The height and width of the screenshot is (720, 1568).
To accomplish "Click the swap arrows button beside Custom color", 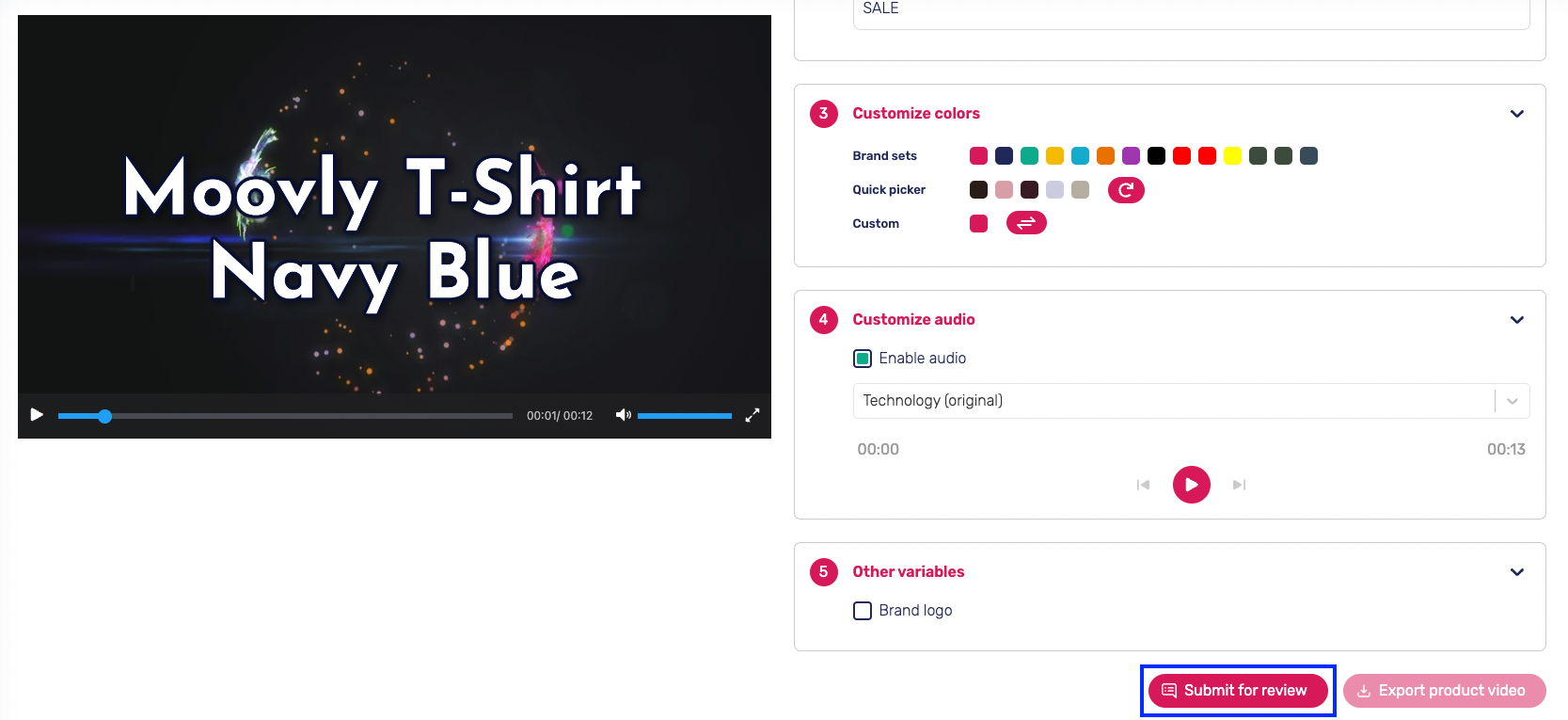I will pyautogui.click(x=1026, y=223).
